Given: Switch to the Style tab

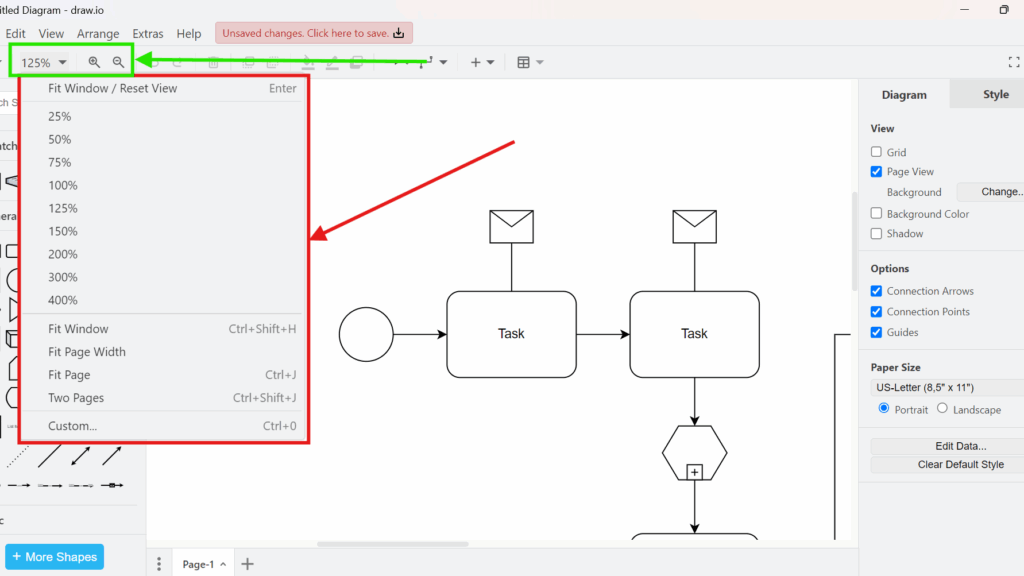Looking at the screenshot, I should click(996, 94).
